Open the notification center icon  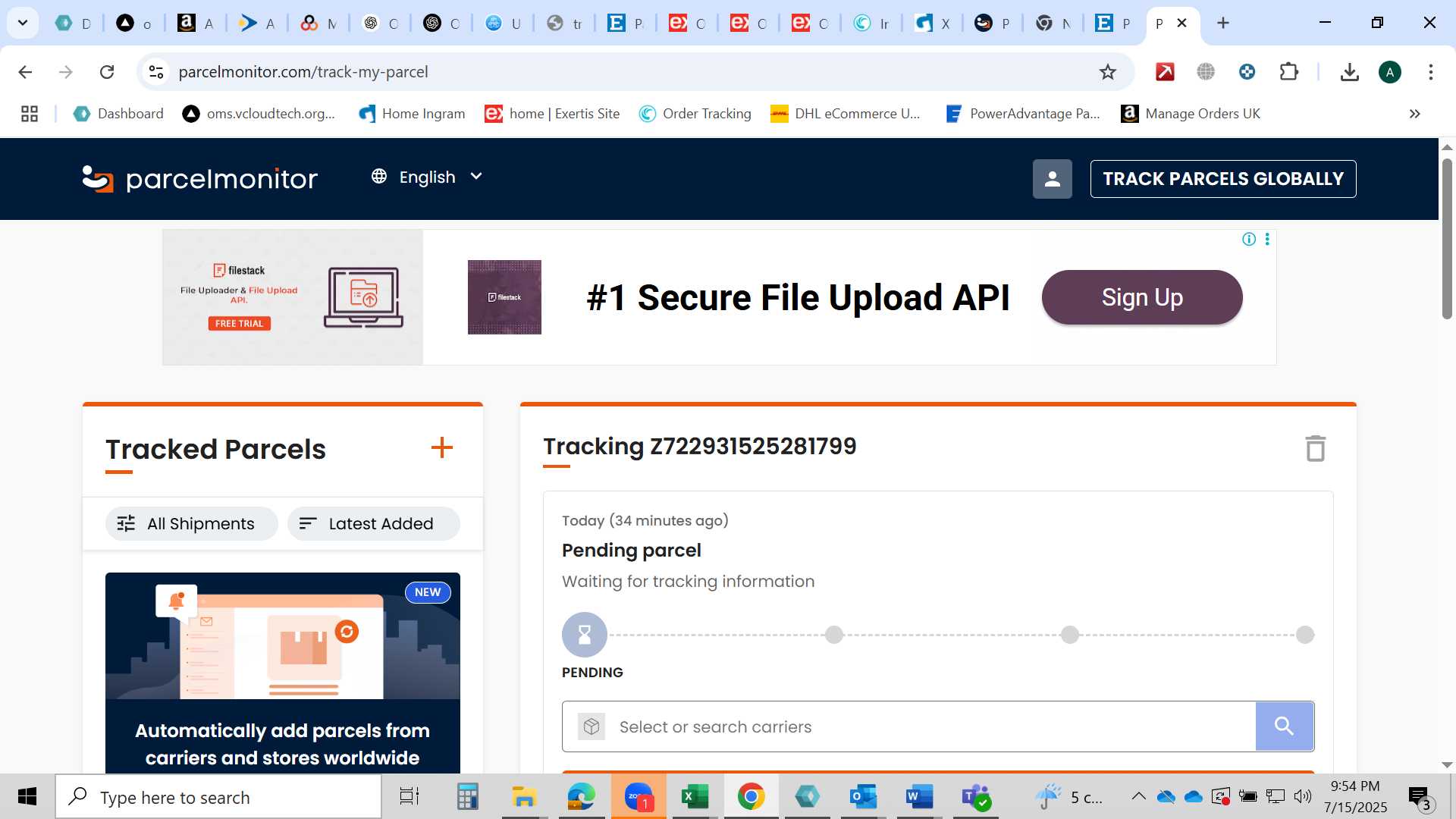click(1420, 797)
